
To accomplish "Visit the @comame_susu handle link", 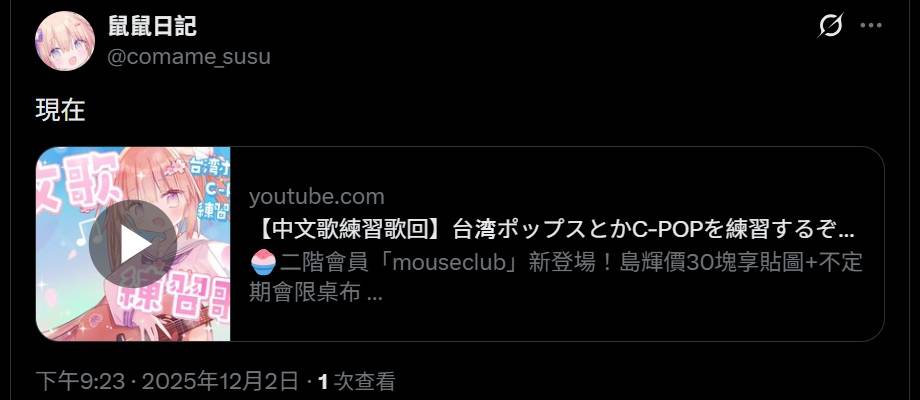I will coord(189,57).
